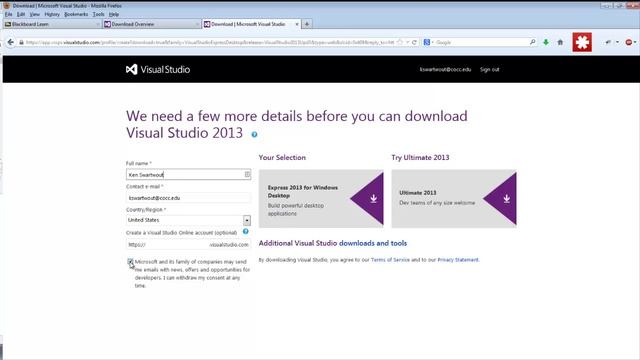Screen dimensions: 640x360
Task: Switch to the Download Overview tab
Action: coord(151,24)
